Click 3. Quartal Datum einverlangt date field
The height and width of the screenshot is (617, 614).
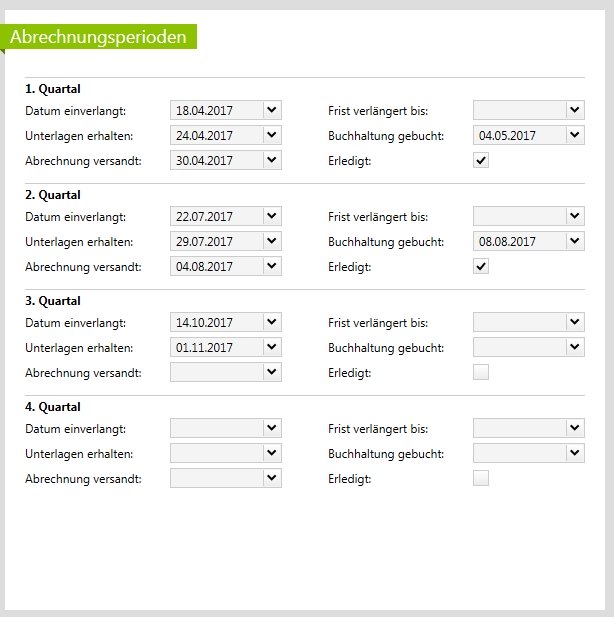click(x=216, y=321)
